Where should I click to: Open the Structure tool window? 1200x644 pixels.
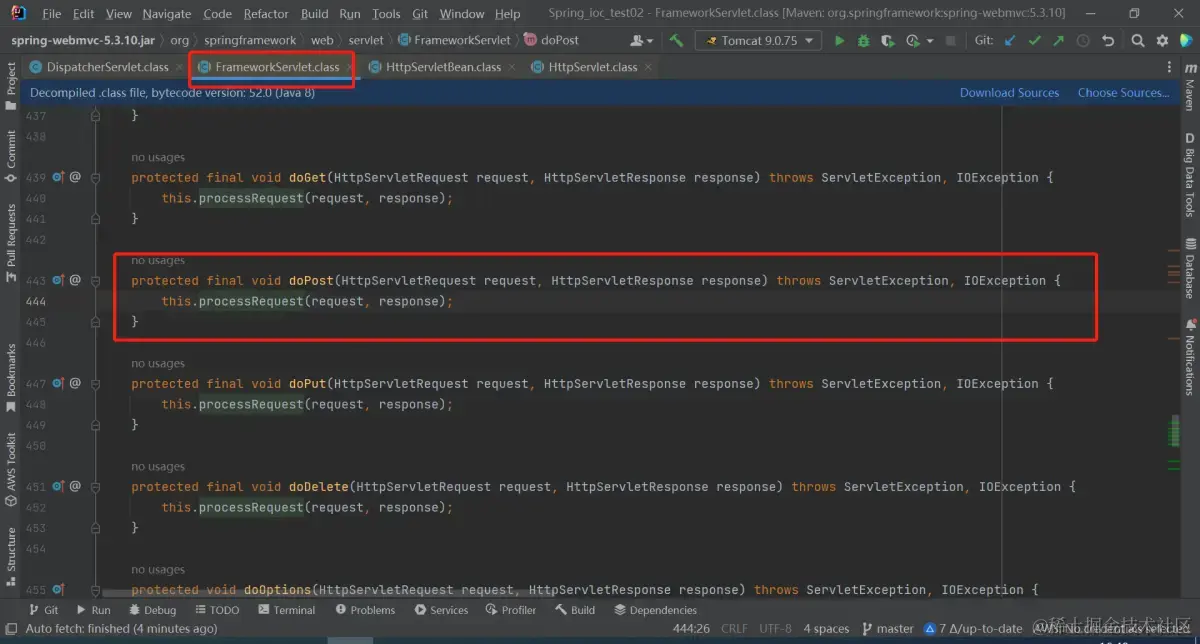pos(11,556)
